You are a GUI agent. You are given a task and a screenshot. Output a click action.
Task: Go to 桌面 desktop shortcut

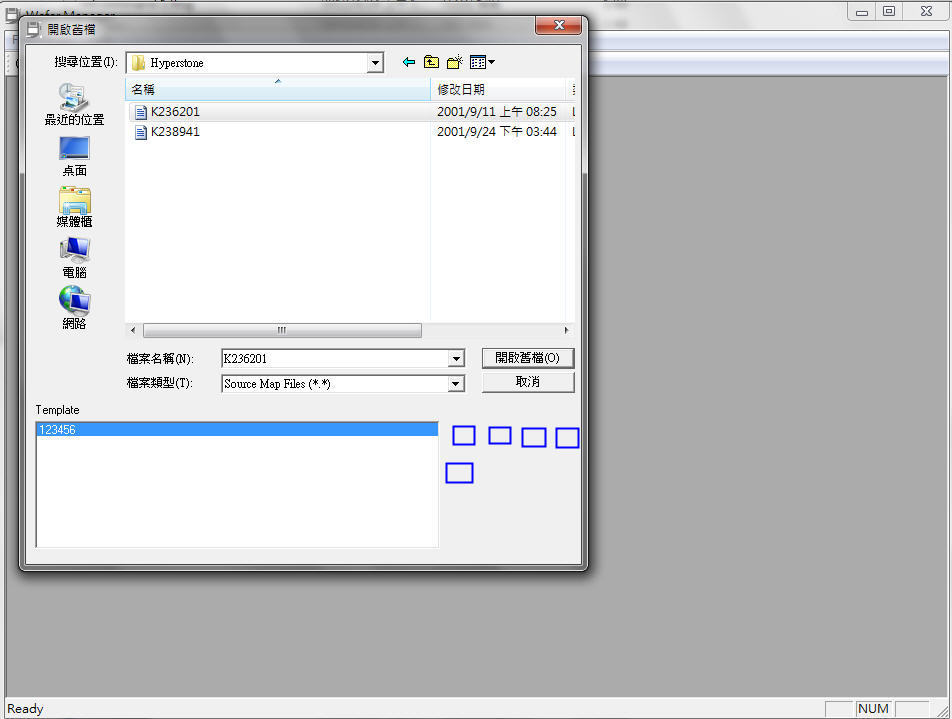(x=75, y=157)
